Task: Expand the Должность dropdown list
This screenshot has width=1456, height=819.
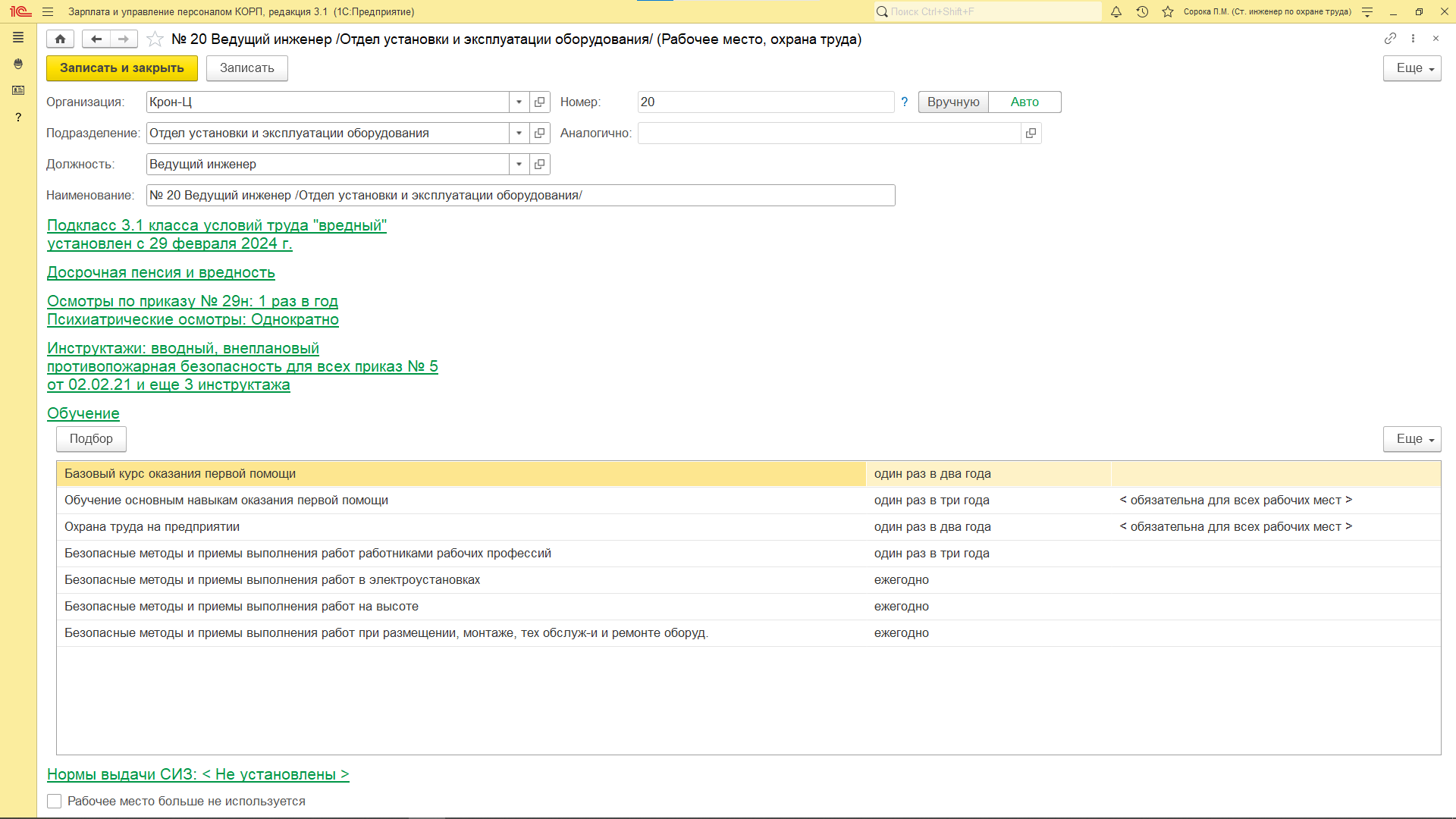Action: pos(519,164)
